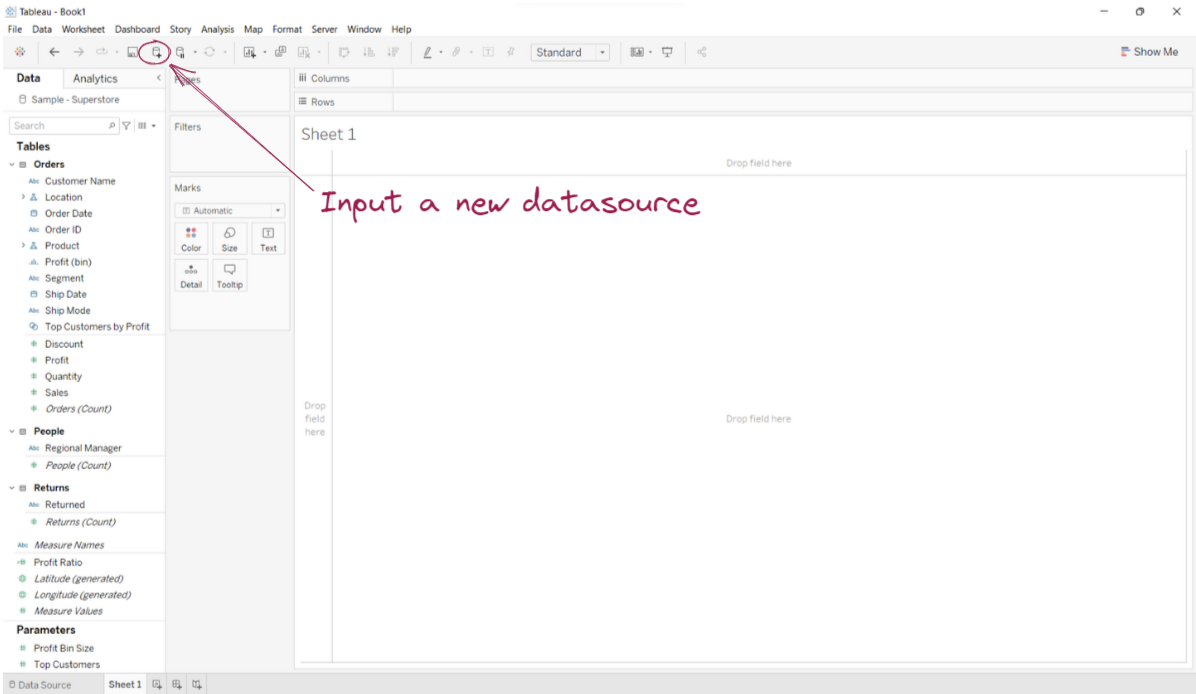Screen dimensions: 1196x694
Task: Collapse the Data pane with the chevron
Action: (158, 78)
